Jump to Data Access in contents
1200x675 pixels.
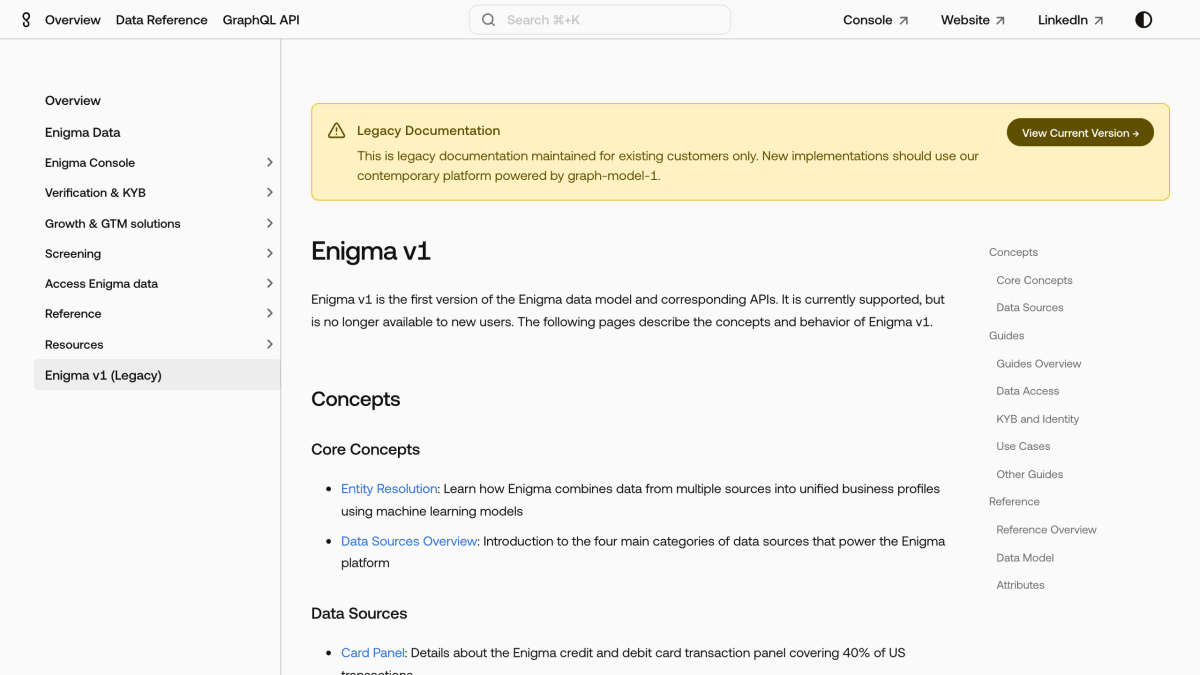click(x=1028, y=391)
